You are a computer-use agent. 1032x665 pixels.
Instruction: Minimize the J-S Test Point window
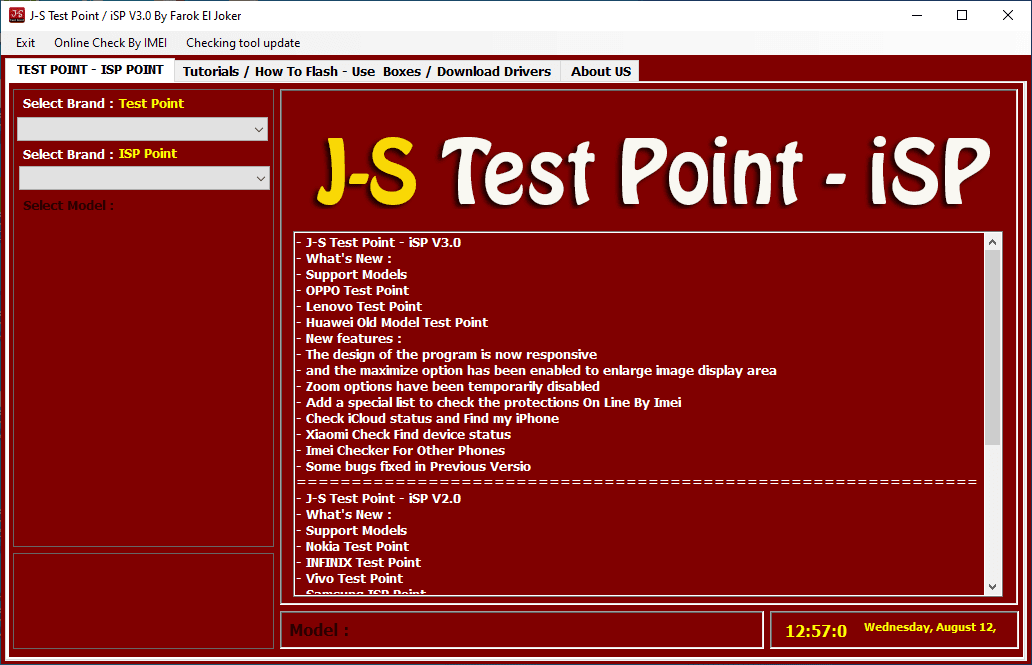[917, 15]
